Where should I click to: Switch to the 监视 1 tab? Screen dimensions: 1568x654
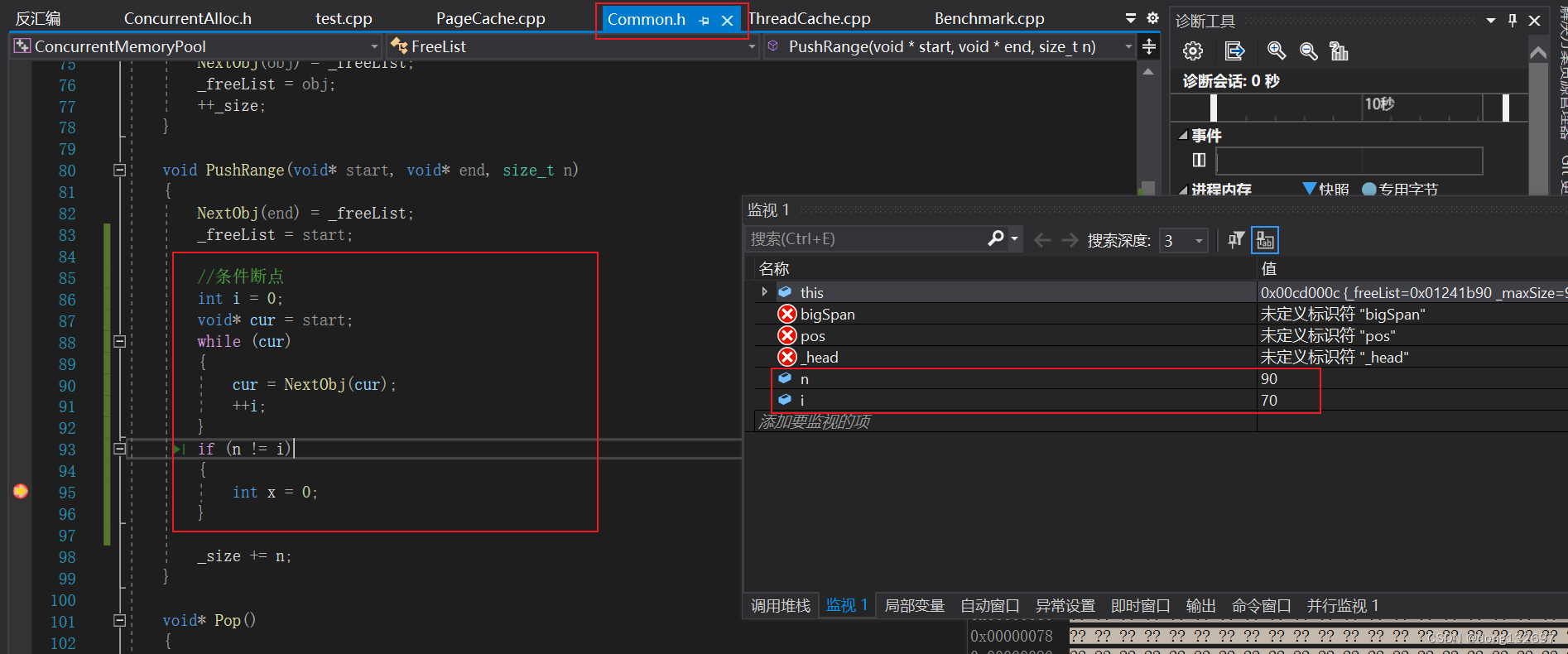[847, 606]
